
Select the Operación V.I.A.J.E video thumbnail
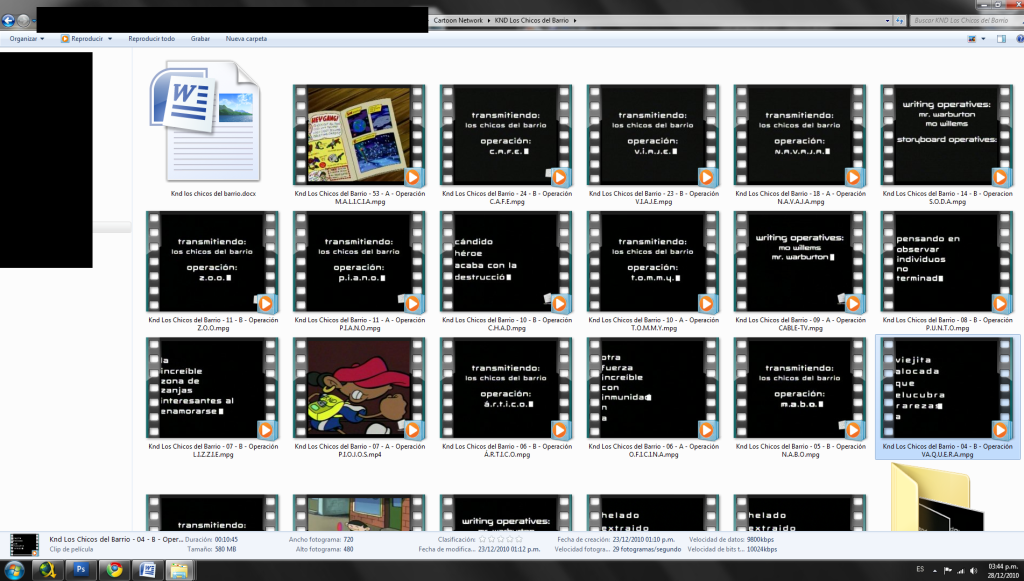(653, 135)
